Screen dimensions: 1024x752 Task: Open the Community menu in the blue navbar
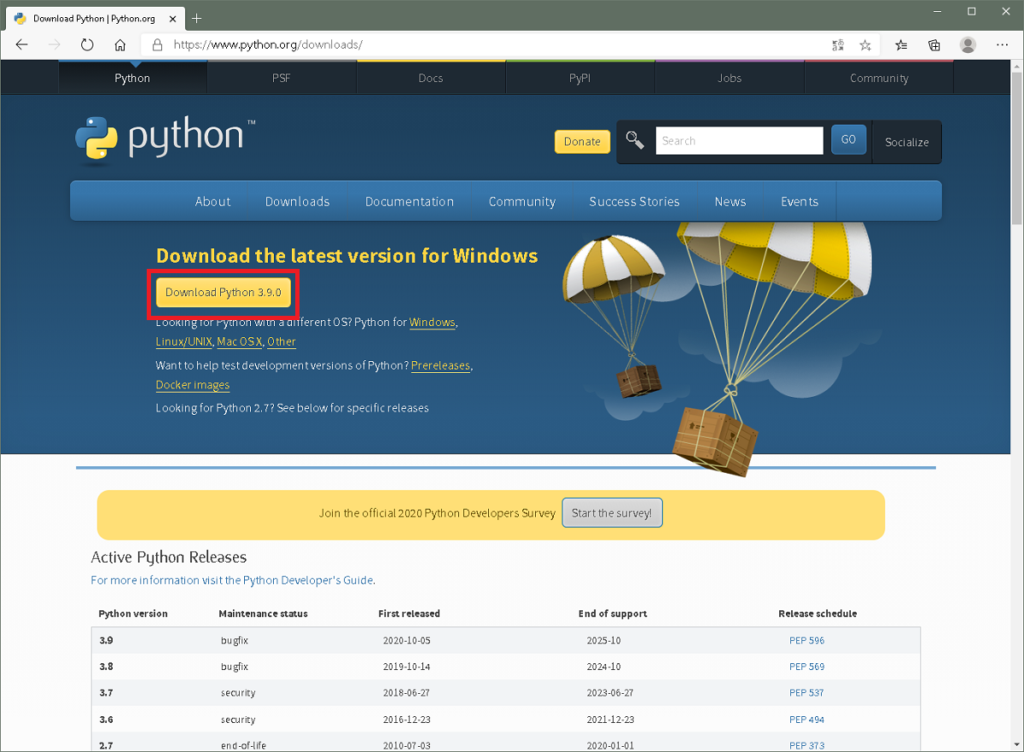(522, 202)
